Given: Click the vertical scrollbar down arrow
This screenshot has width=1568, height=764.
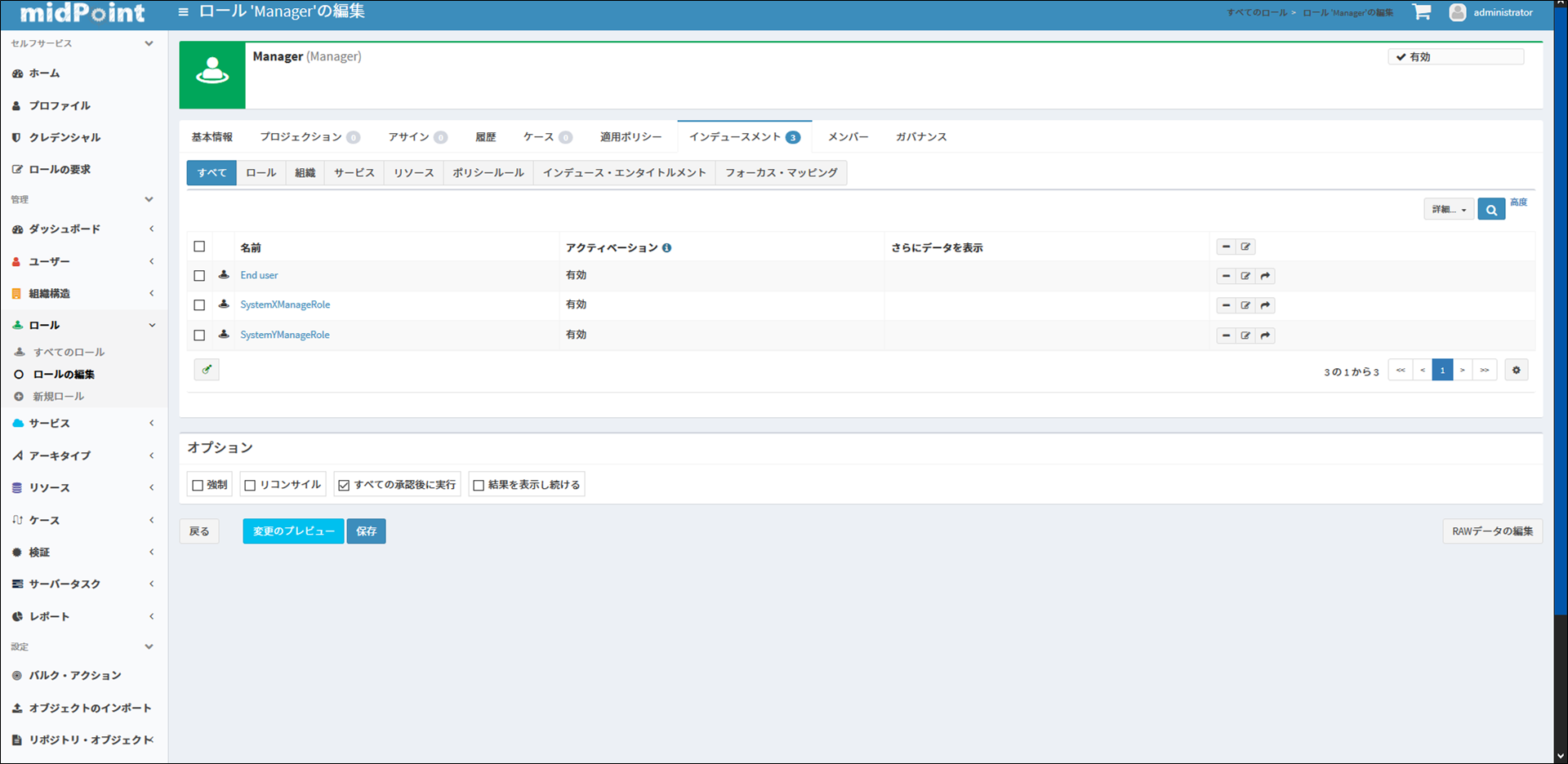Looking at the screenshot, I should tap(1561, 757).
